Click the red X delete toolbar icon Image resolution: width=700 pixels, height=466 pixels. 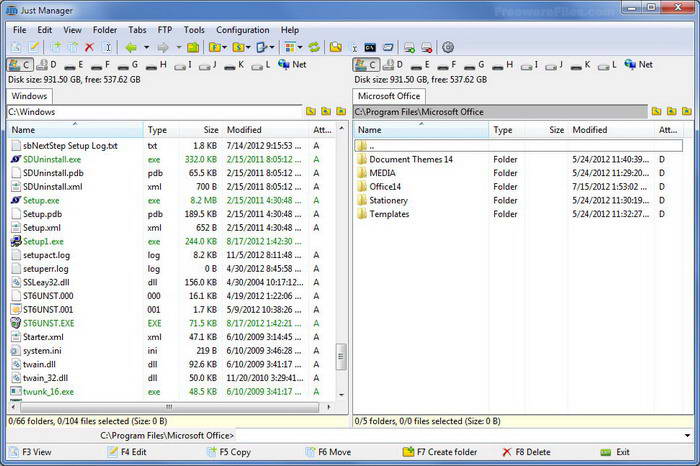(x=89, y=47)
